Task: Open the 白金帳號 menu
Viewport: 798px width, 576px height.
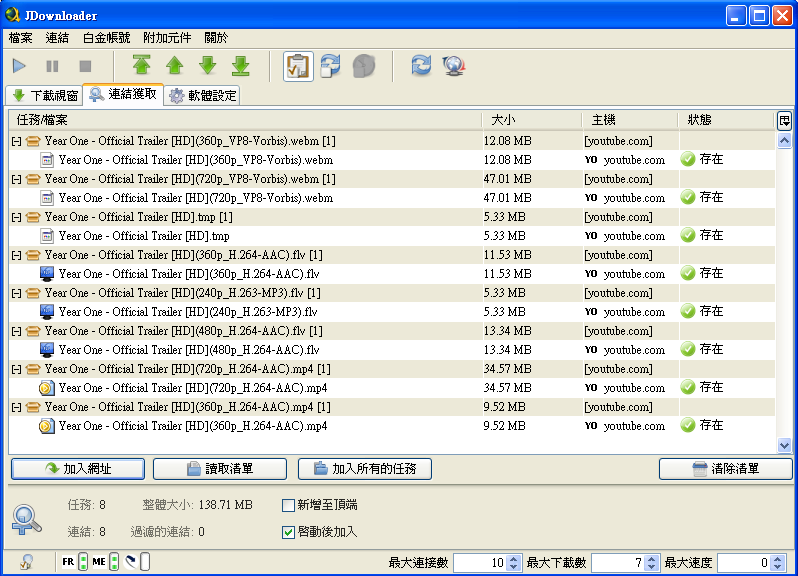Action: click(106, 38)
